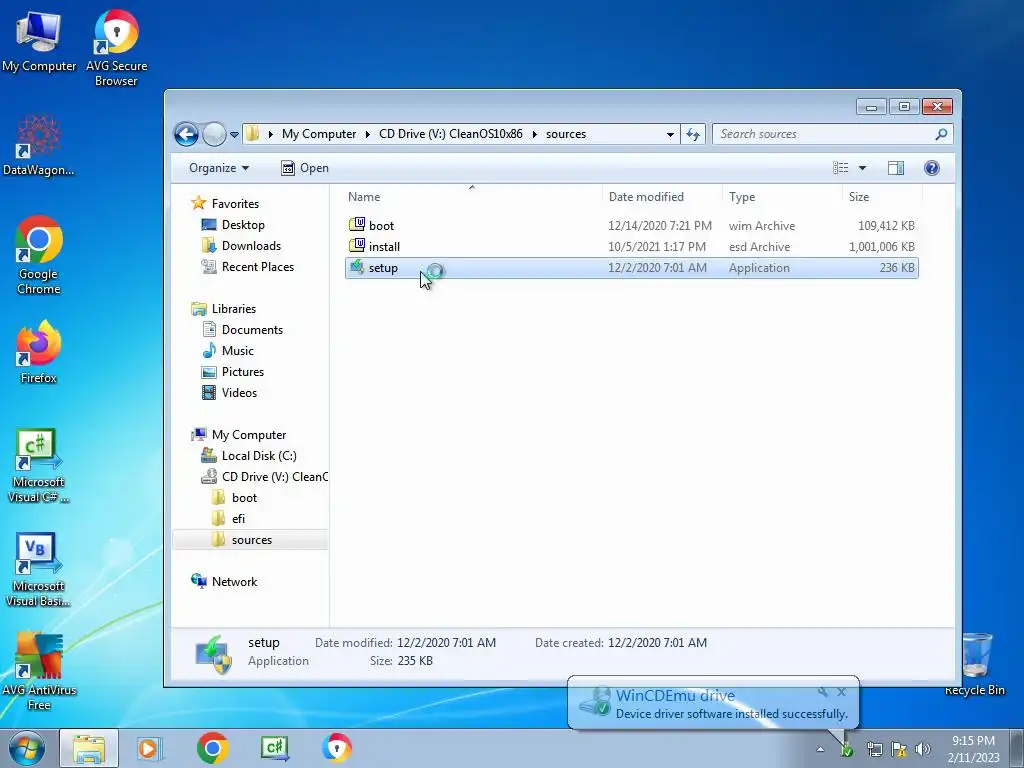
Task: Open volume control in system tray
Action: pyautogui.click(x=923, y=750)
